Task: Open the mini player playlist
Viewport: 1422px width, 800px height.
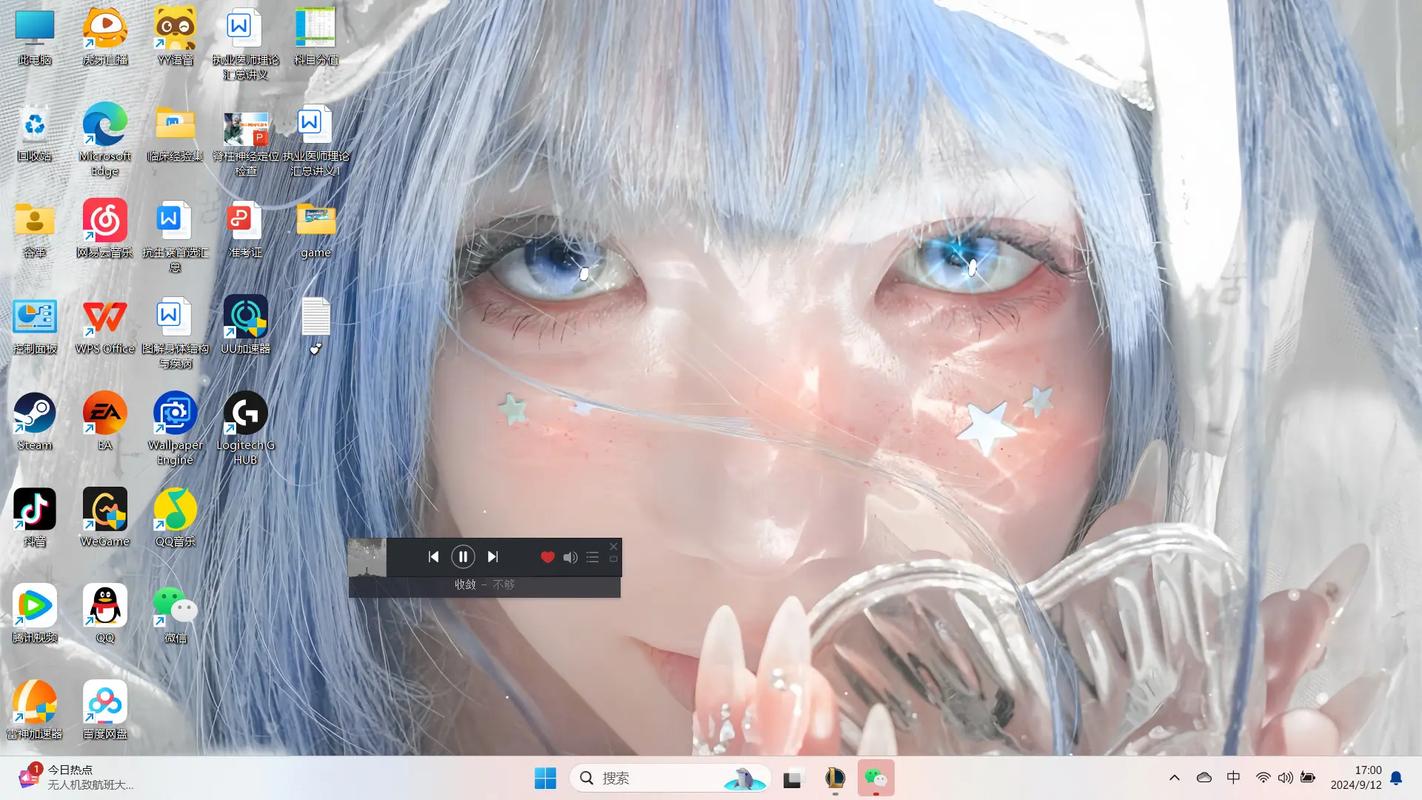Action: 592,557
